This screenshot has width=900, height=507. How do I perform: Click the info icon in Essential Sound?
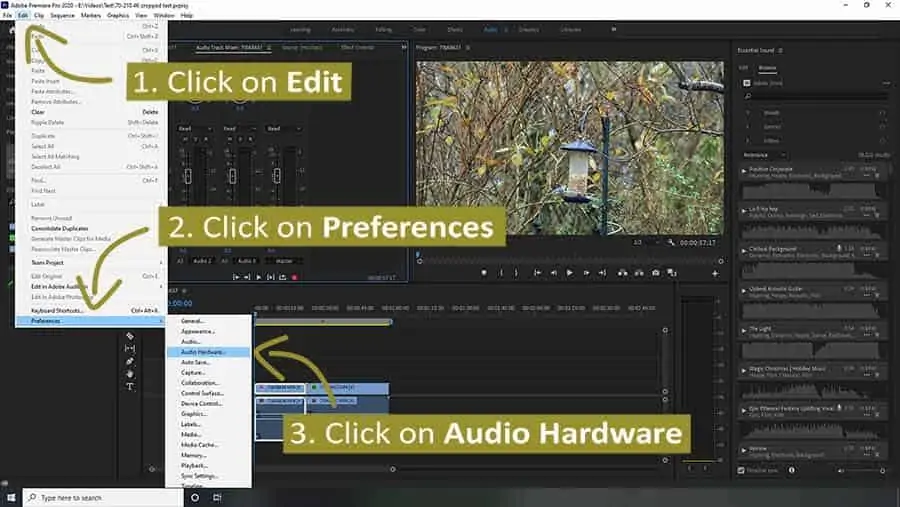[792, 470]
